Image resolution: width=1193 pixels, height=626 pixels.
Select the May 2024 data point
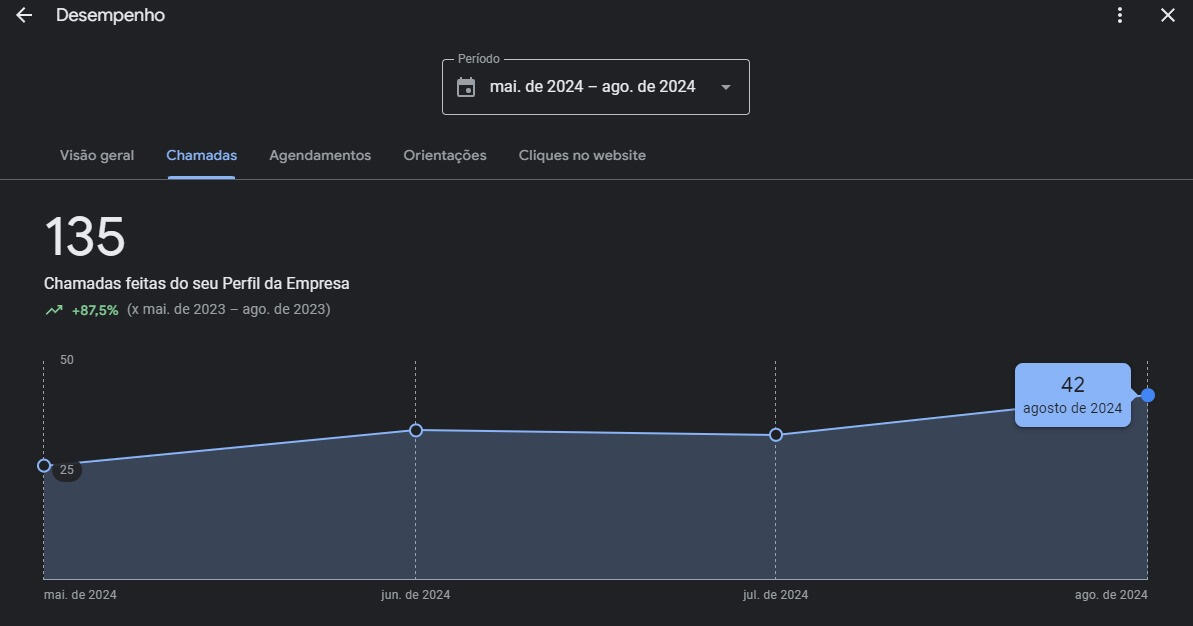tap(44, 465)
